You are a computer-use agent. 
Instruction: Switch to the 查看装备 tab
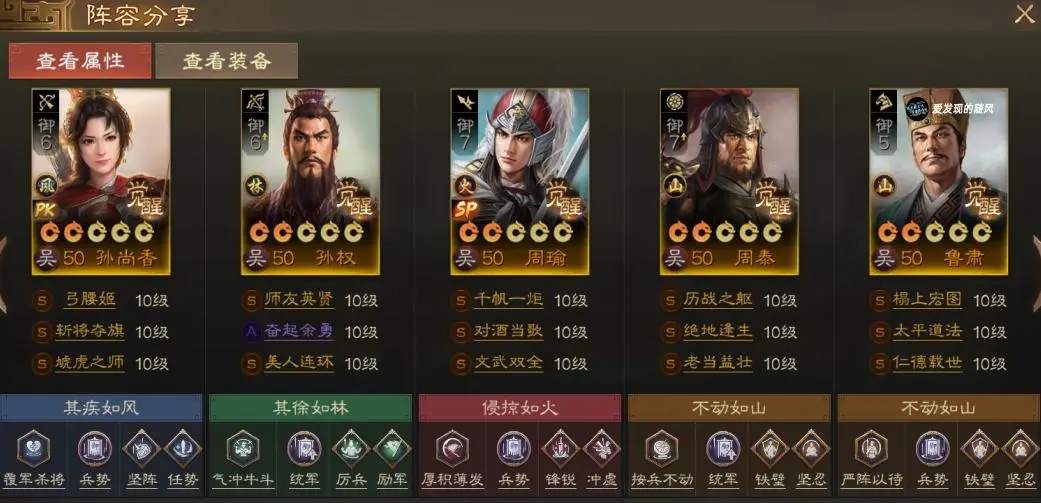pyautogui.click(x=226, y=61)
